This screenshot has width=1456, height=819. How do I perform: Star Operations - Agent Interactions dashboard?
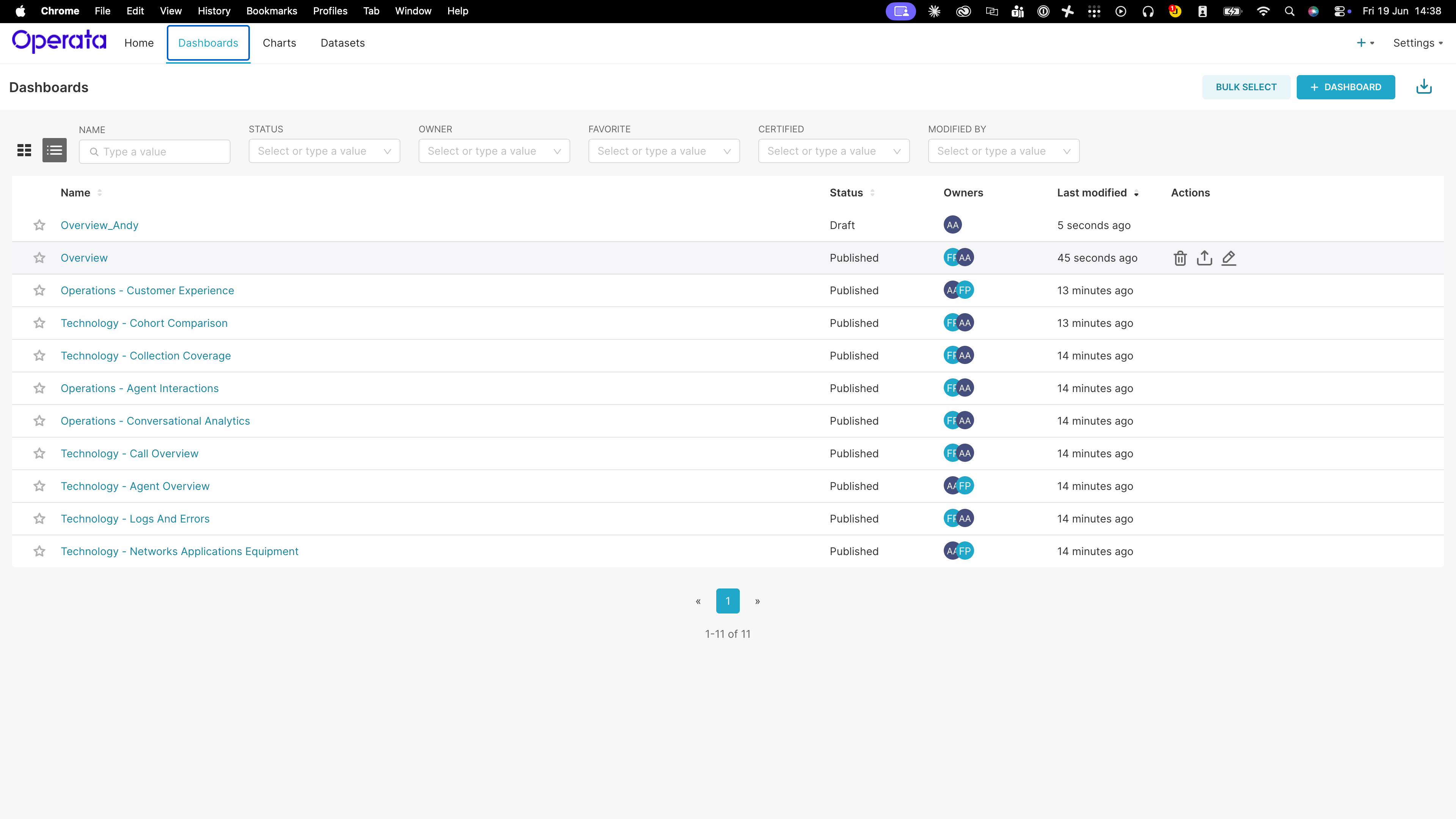(39, 388)
